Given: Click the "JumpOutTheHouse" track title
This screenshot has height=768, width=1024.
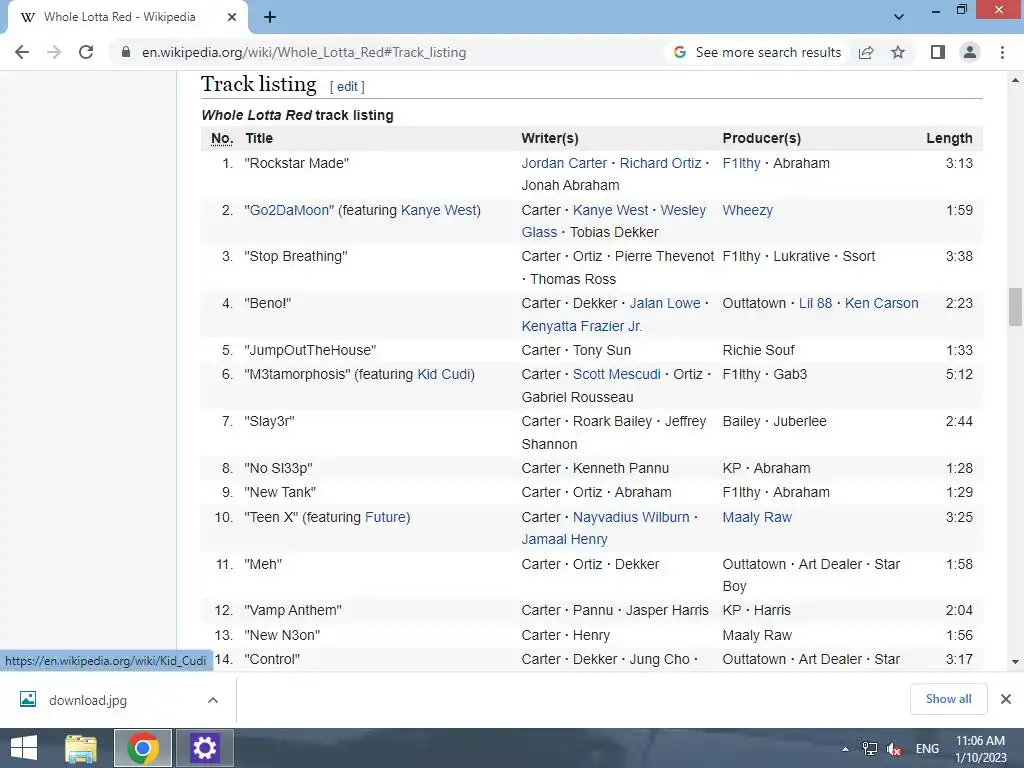Looking at the screenshot, I should pos(310,350).
